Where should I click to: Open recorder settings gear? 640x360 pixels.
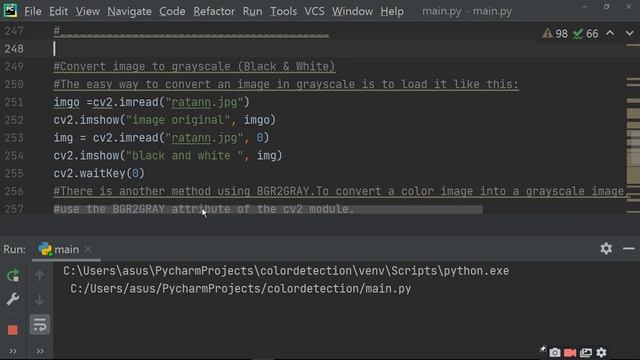point(601,352)
